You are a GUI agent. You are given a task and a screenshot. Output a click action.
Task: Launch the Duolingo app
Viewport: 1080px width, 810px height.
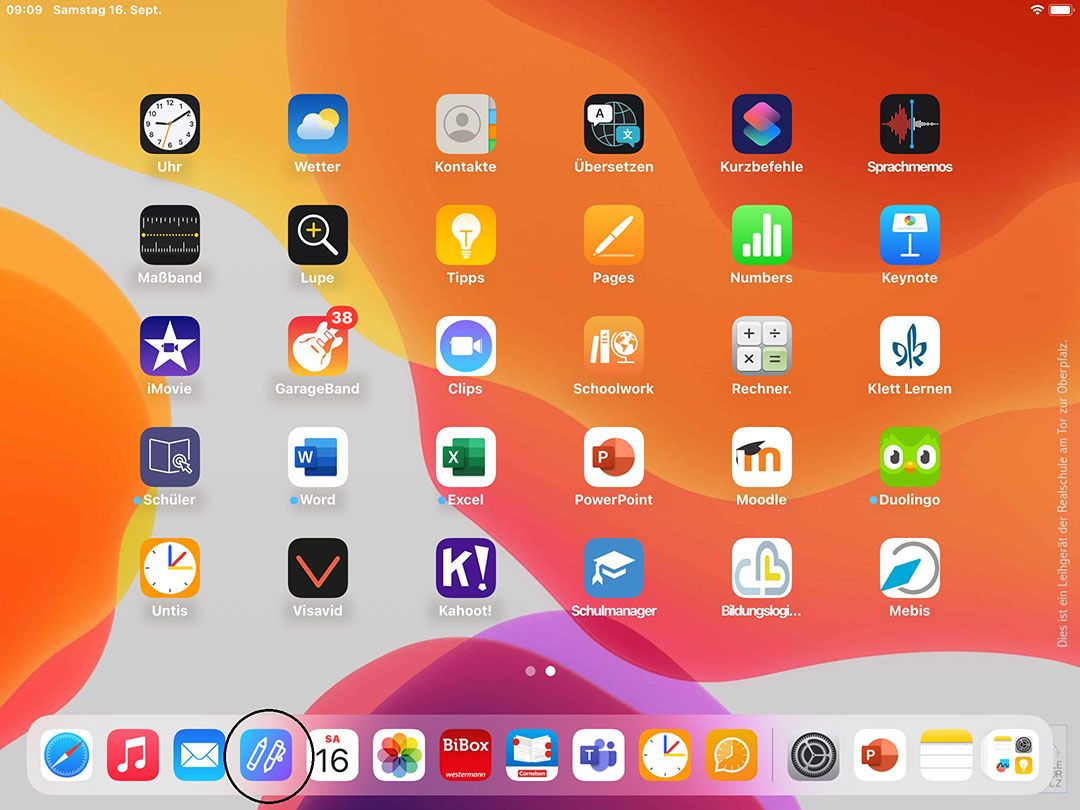[x=910, y=457]
